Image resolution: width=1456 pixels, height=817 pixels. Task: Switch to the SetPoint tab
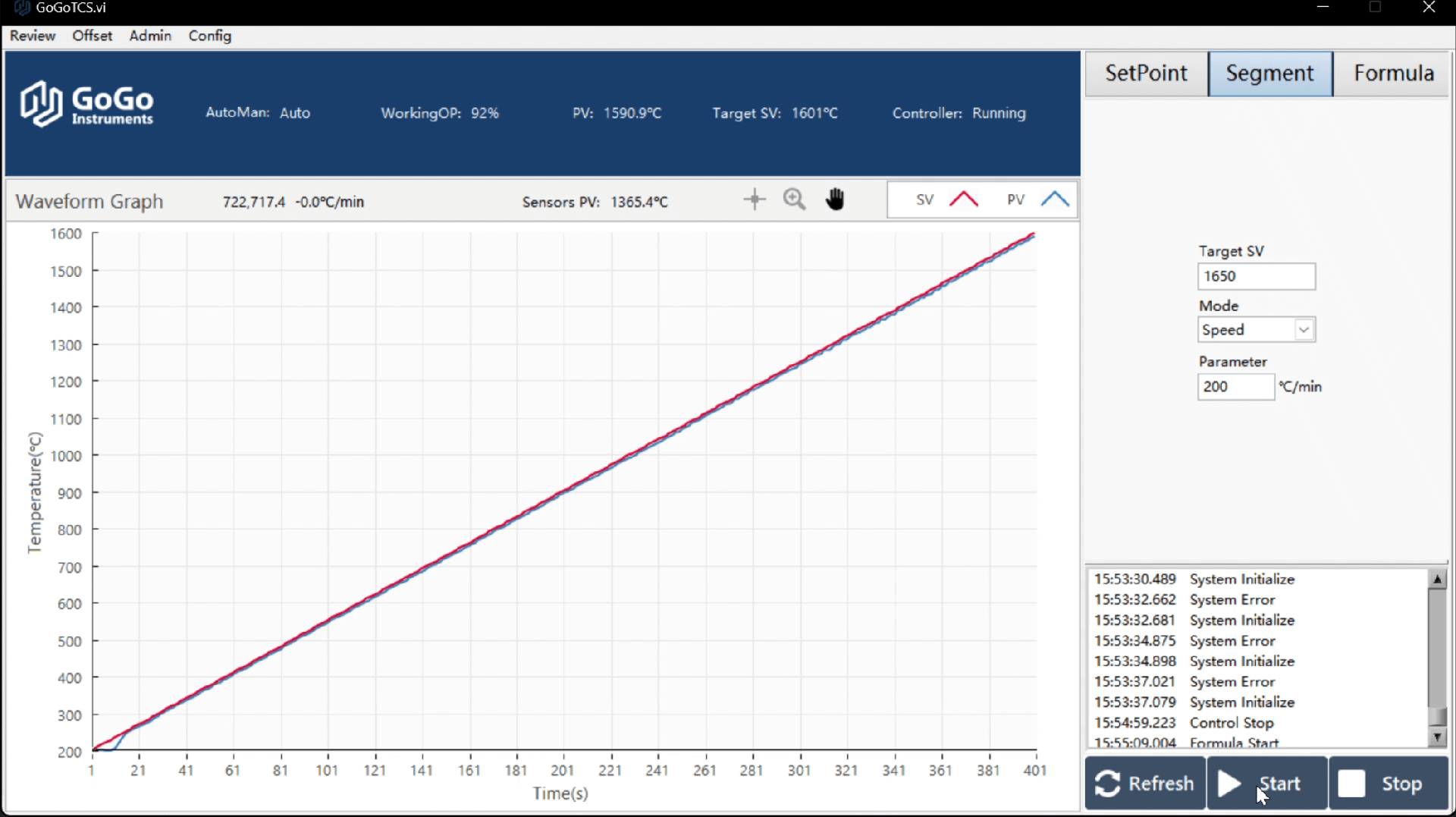click(1146, 74)
